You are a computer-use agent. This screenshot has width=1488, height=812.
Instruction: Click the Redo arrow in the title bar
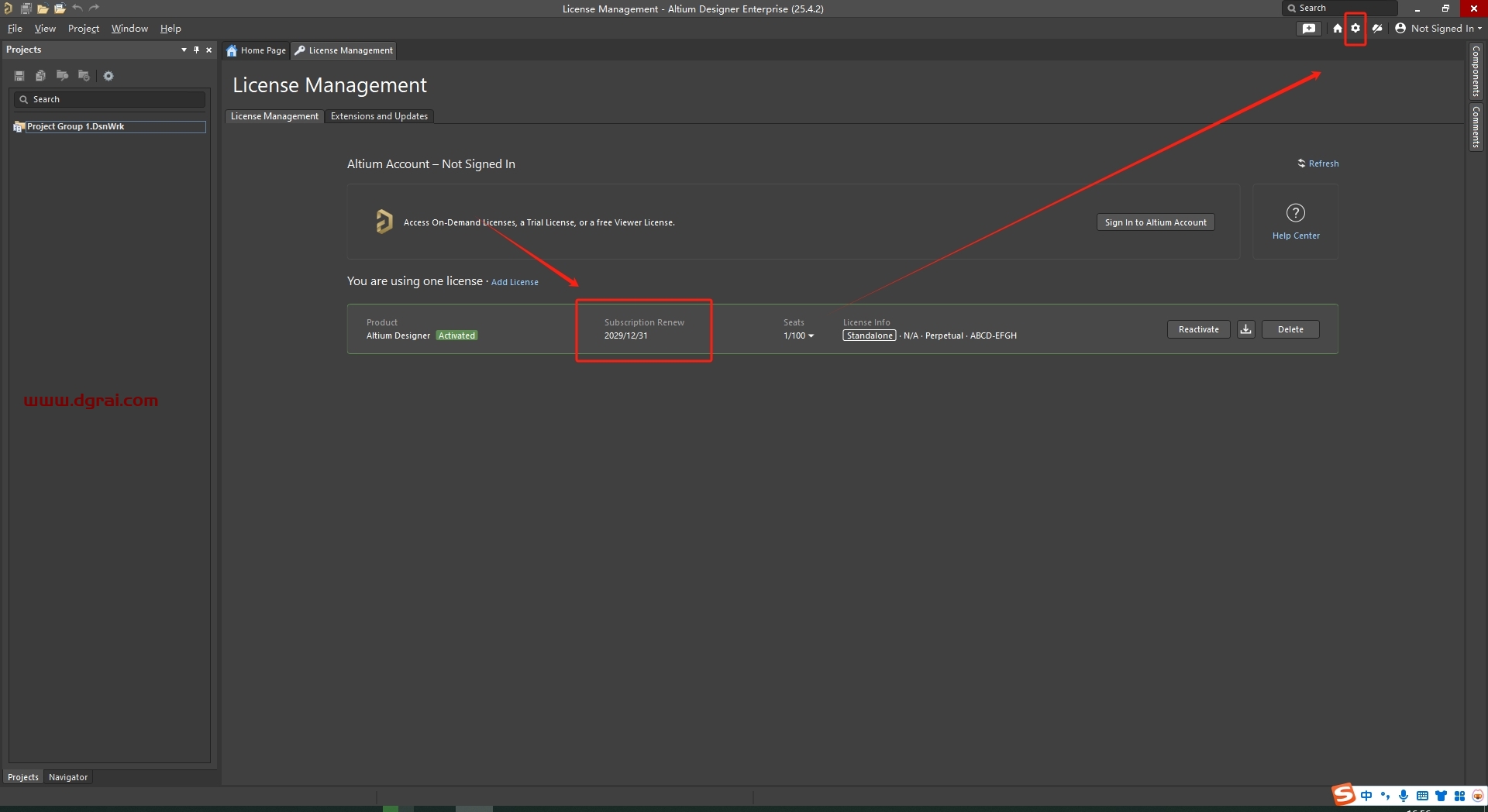pos(95,9)
